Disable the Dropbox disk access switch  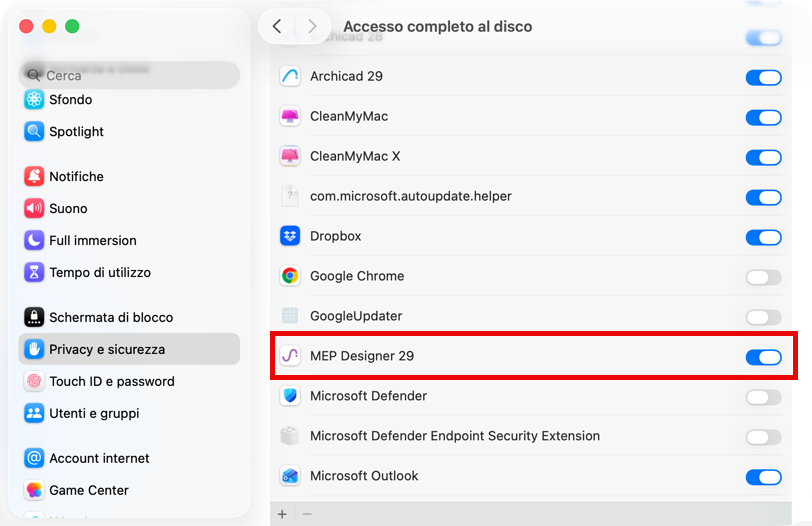coord(763,238)
